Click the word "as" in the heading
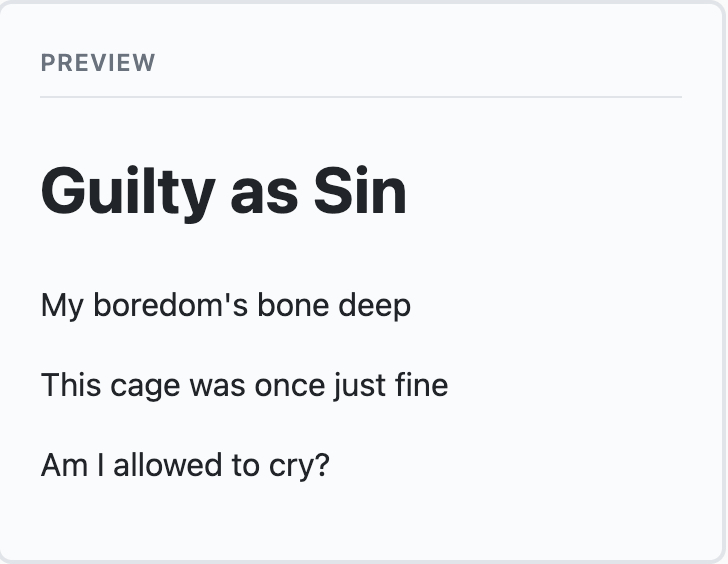Viewport: 728px width, 564px height. [x=264, y=191]
